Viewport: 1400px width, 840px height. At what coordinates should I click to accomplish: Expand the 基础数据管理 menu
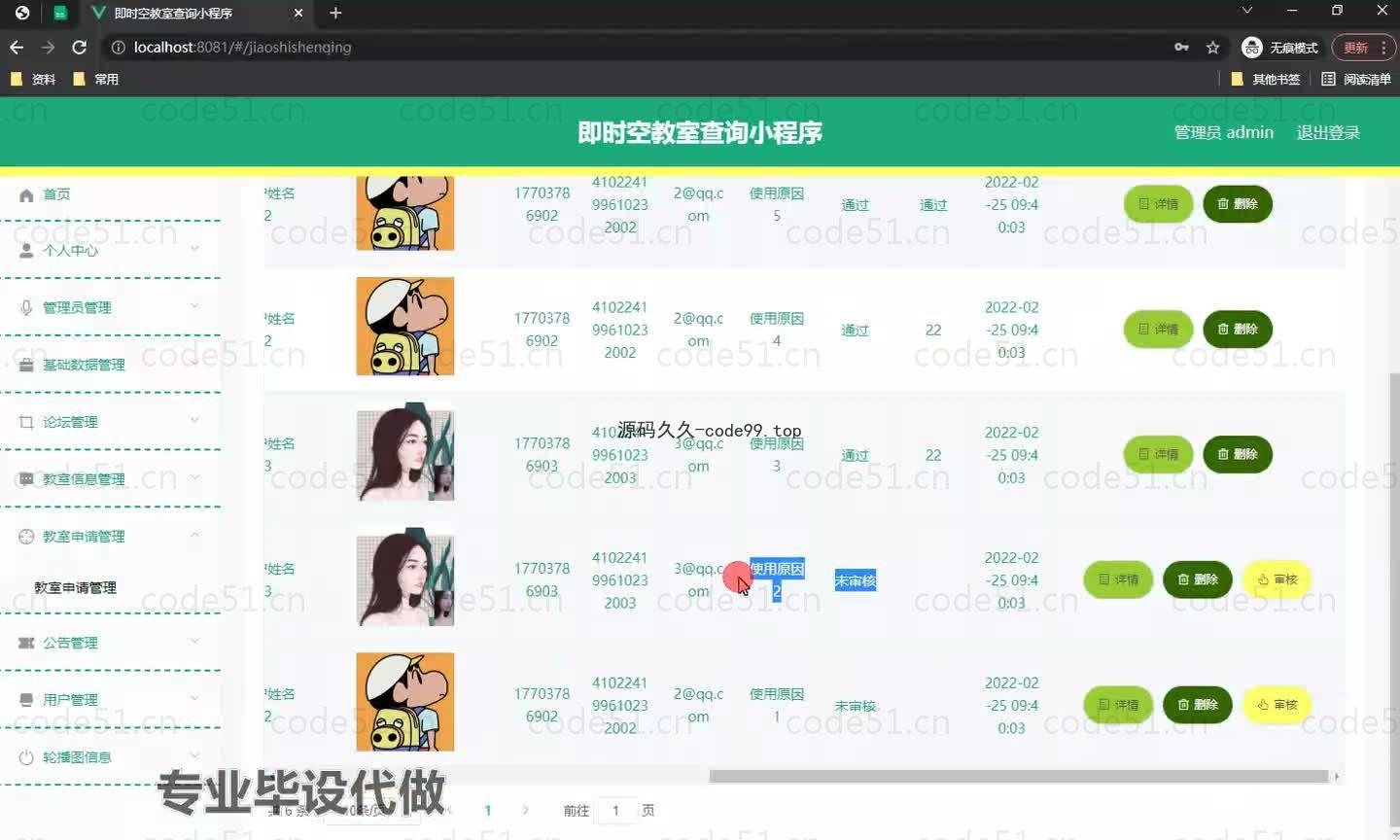(x=110, y=365)
